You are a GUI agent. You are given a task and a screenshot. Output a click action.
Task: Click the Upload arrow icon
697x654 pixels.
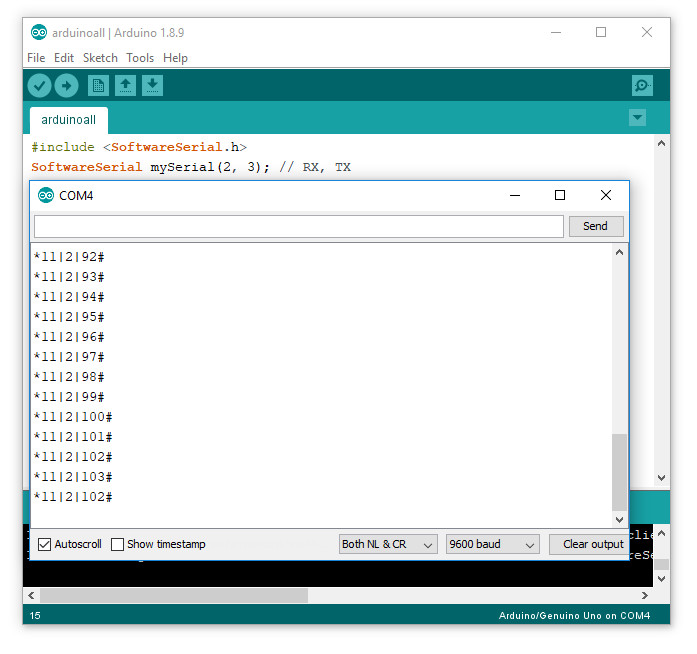point(66,85)
